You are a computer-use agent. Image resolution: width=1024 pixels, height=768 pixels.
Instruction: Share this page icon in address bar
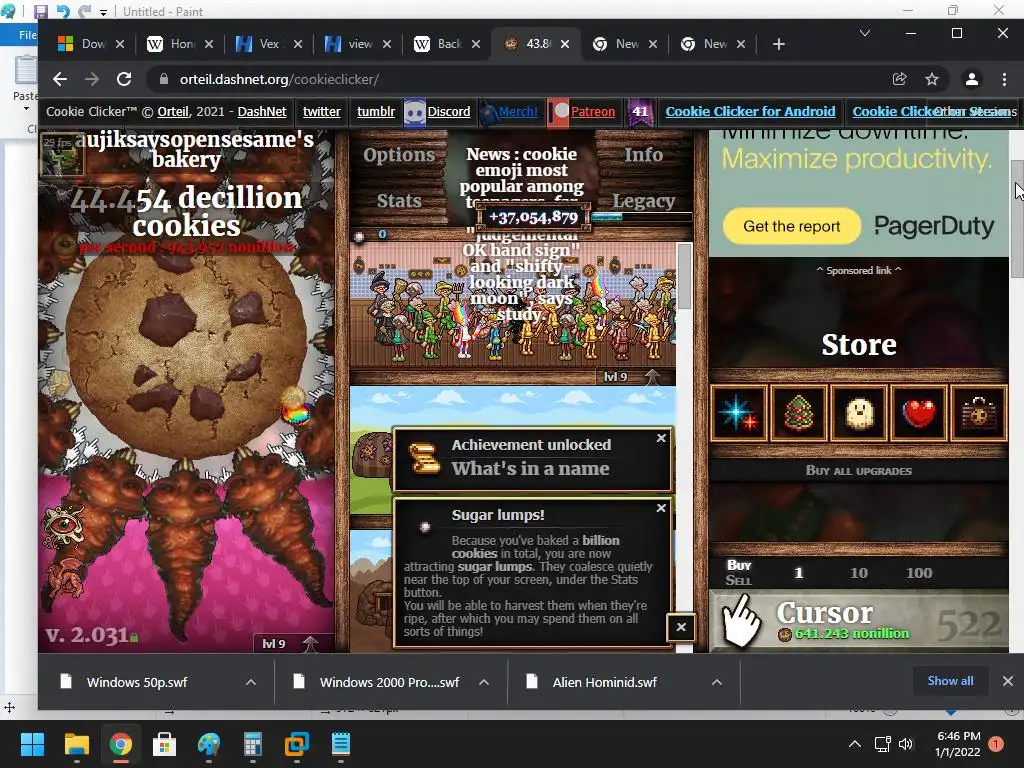point(899,79)
